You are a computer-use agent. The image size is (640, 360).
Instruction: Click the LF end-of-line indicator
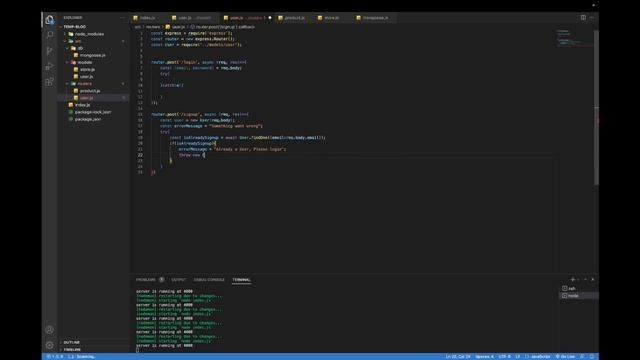(x=518, y=356)
